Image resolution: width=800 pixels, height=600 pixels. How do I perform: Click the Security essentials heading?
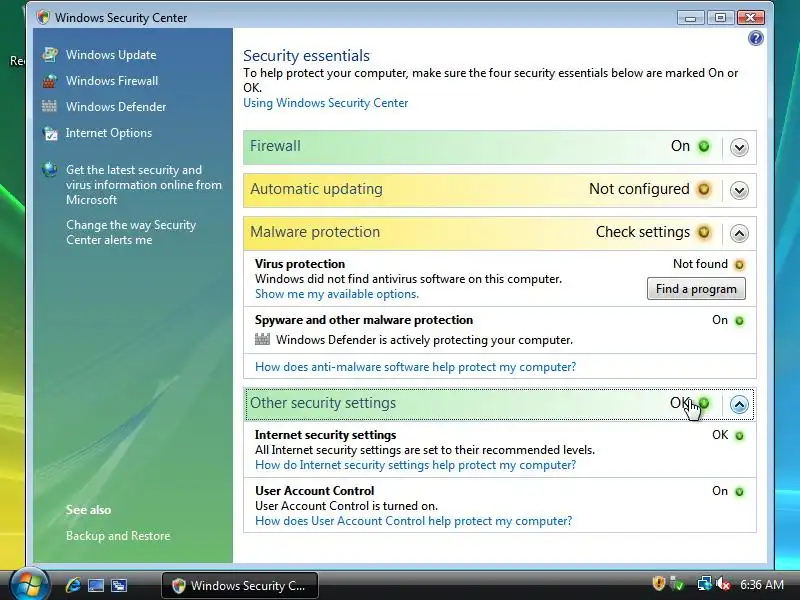(306, 55)
